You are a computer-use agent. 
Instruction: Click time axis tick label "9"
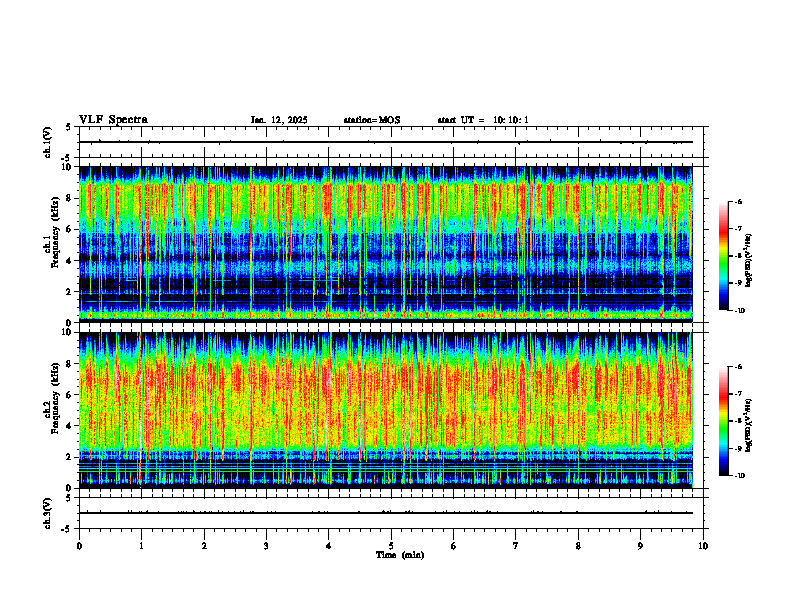tap(640, 546)
